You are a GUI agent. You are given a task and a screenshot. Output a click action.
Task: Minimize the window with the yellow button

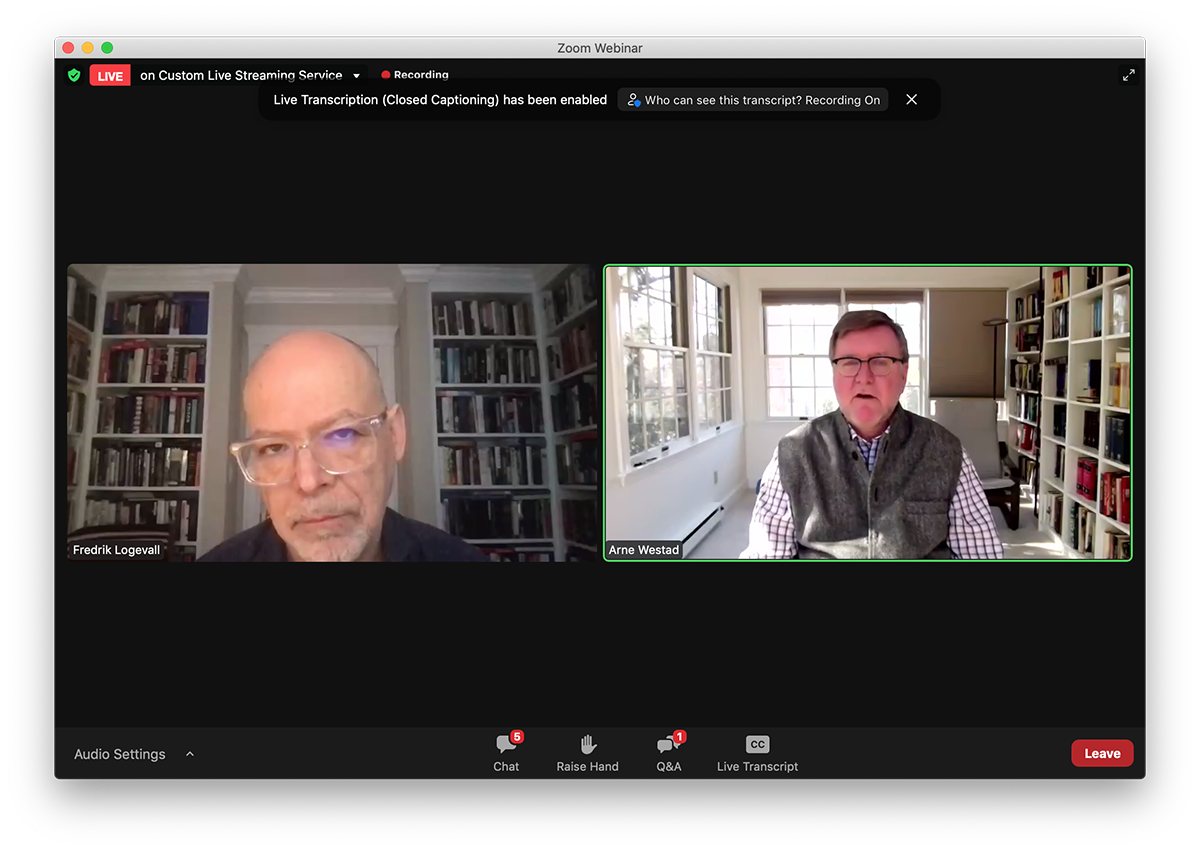point(87,48)
